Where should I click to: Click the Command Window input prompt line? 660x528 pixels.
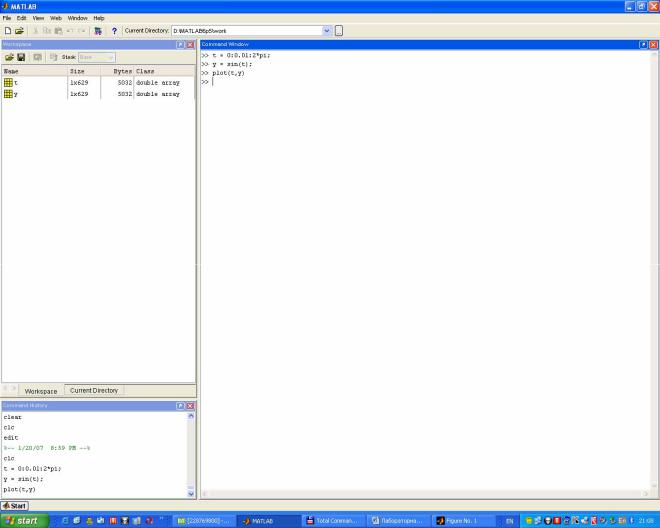[x=425, y=82]
